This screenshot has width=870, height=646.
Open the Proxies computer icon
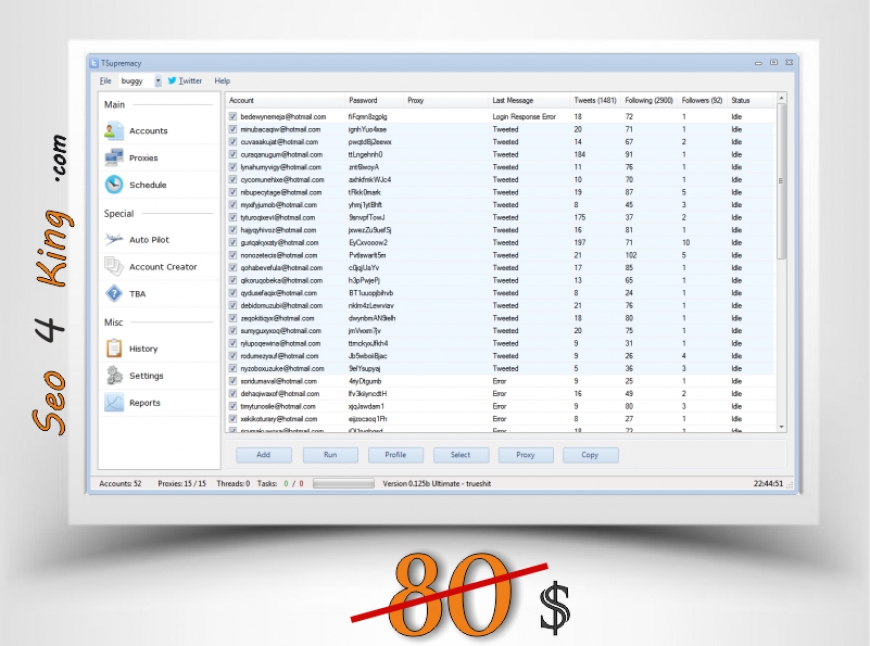point(114,158)
